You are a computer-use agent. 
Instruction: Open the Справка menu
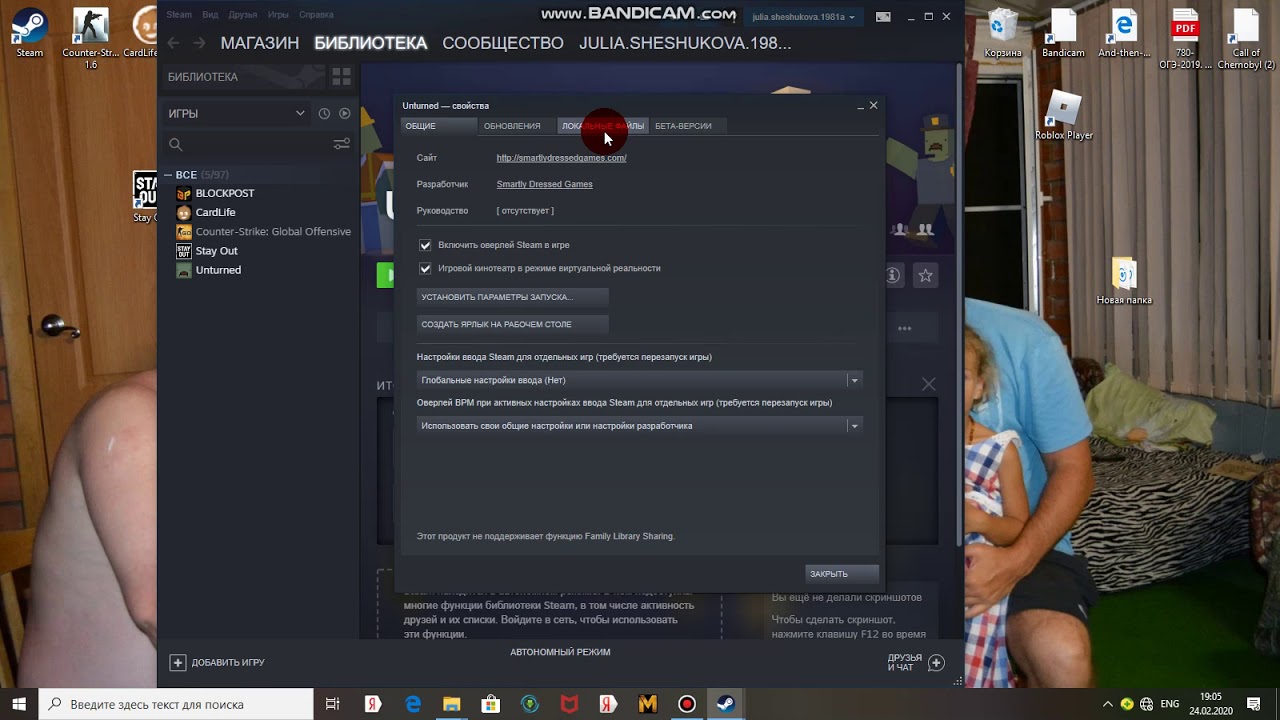(316, 15)
